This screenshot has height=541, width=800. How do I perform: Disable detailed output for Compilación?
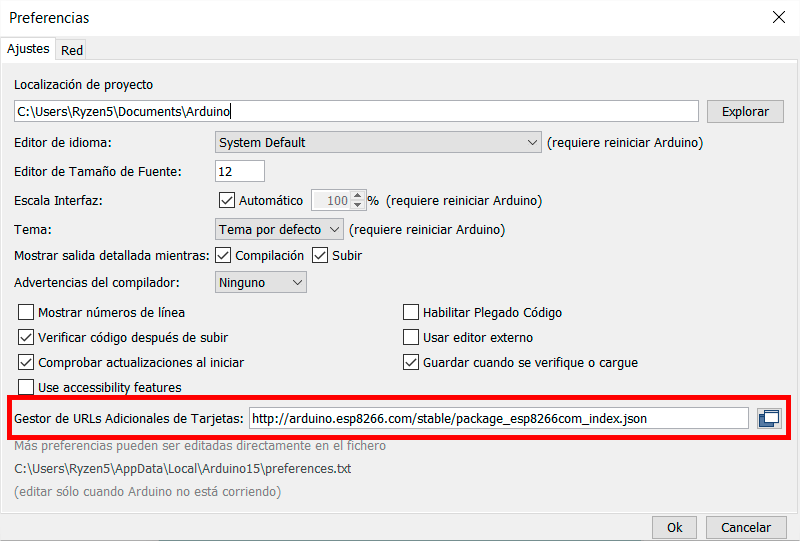223,255
